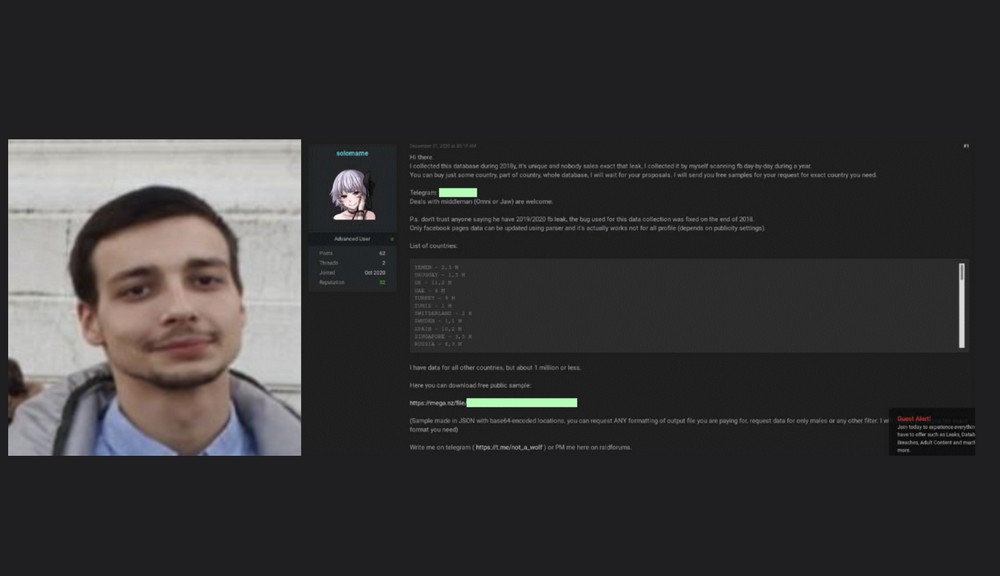Viewport: 1000px width, 576px height.
Task: Click the post date timestamp
Action: [x=443, y=146]
